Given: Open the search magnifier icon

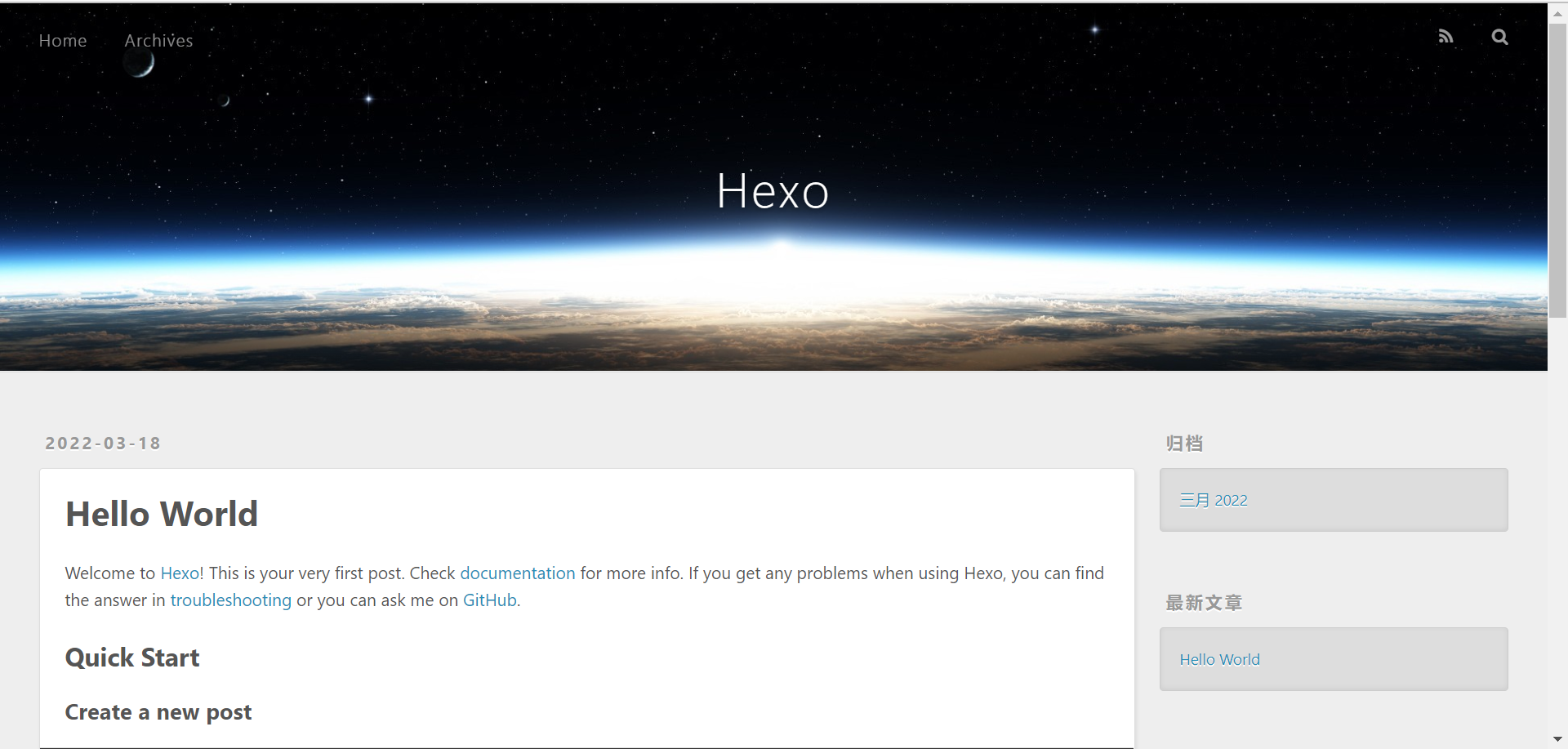Looking at the screenshot, I should pos(1499,37).
